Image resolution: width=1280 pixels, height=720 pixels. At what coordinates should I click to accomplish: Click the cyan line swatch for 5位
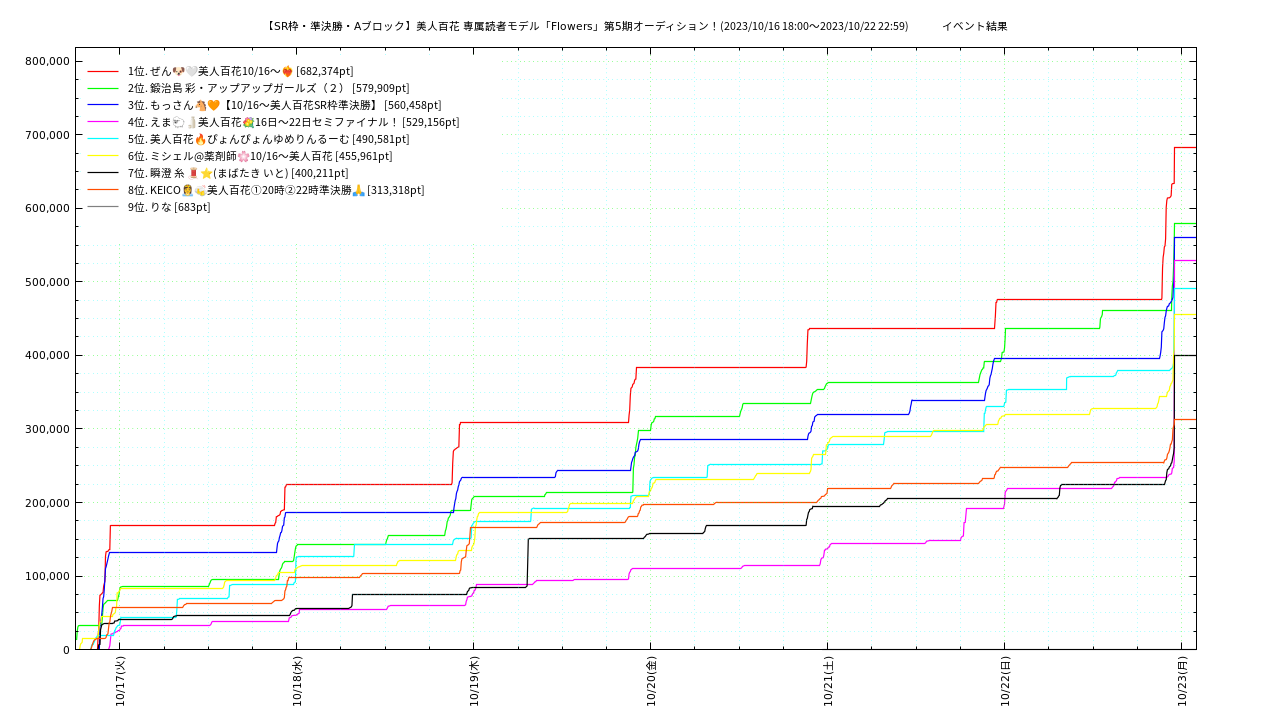coord(103,139)
